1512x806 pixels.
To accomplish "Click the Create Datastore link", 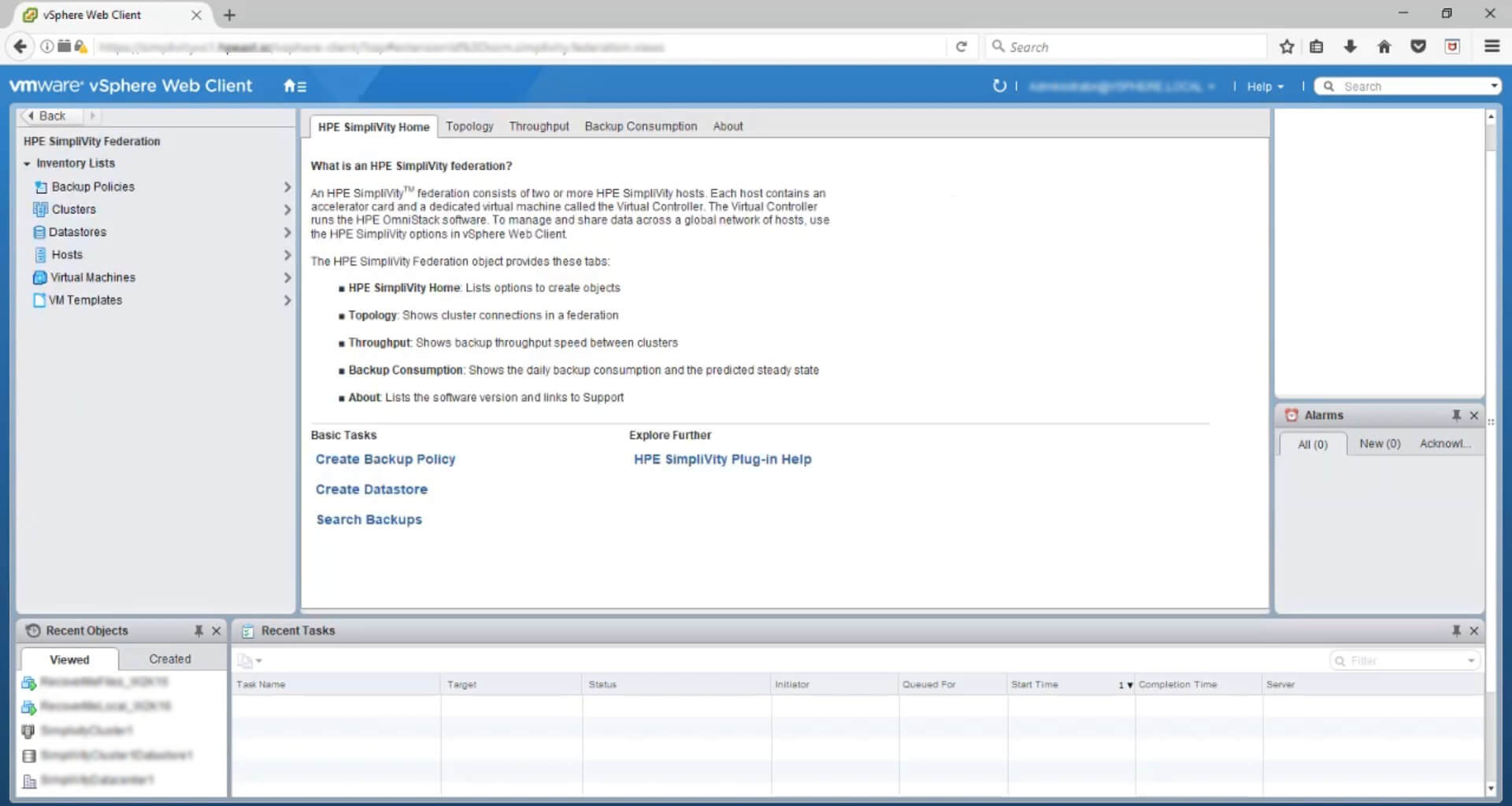I will pyautogui.click(x=372, y=490).
